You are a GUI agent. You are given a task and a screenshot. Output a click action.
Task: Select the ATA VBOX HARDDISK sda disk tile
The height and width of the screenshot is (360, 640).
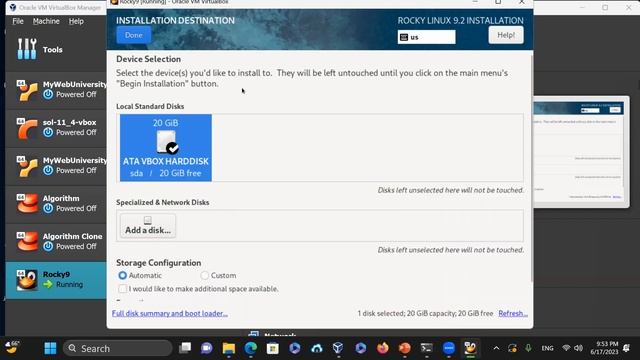coord(166,148)
